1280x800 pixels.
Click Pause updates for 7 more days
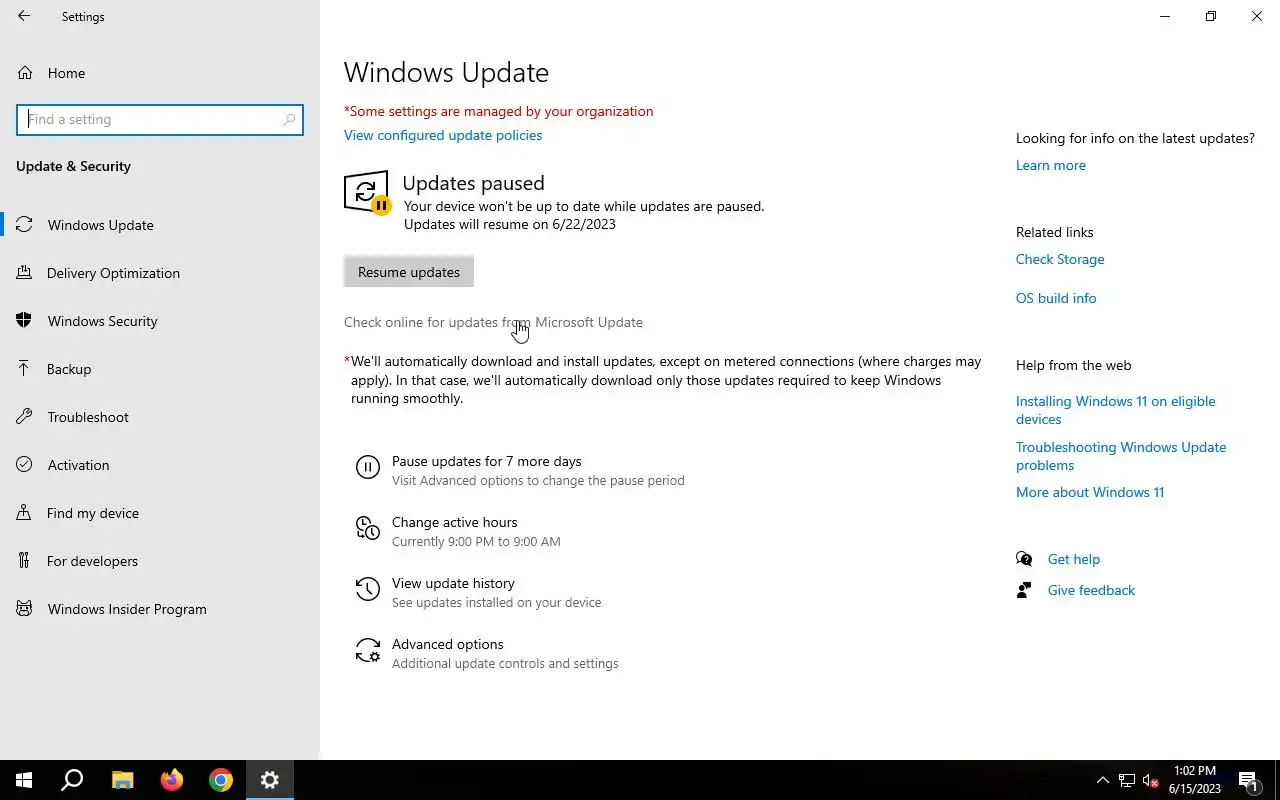tap(486, 461)
